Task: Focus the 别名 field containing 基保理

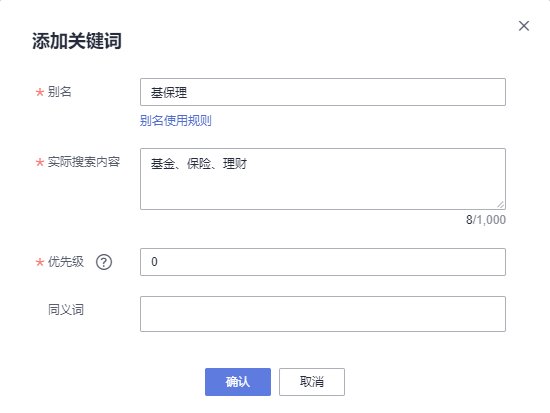Action: [323, 92]
